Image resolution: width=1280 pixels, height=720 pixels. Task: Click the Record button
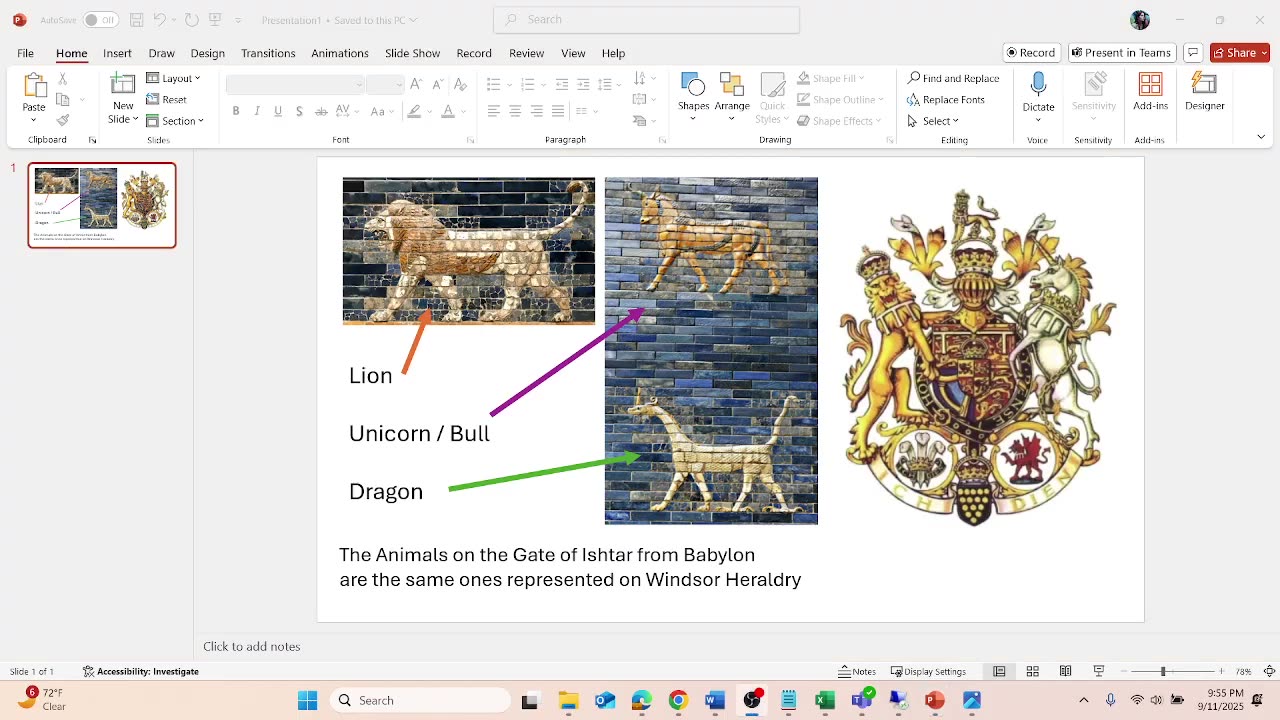(x=1031, y=53)
